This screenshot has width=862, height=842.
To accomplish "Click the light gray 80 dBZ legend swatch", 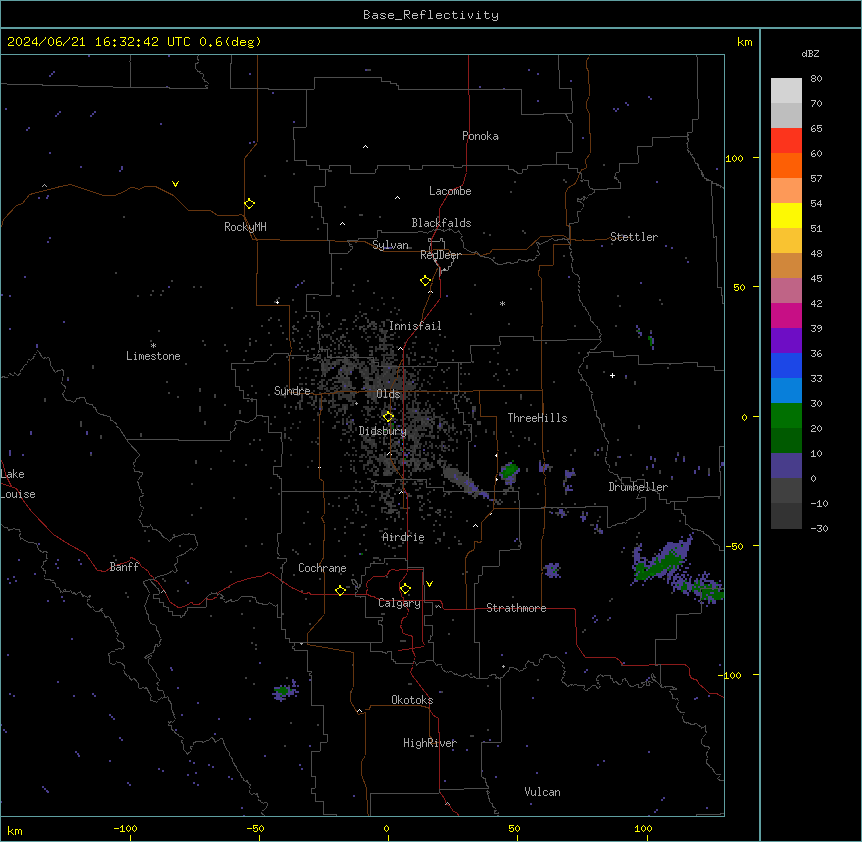I will (786, 90).
